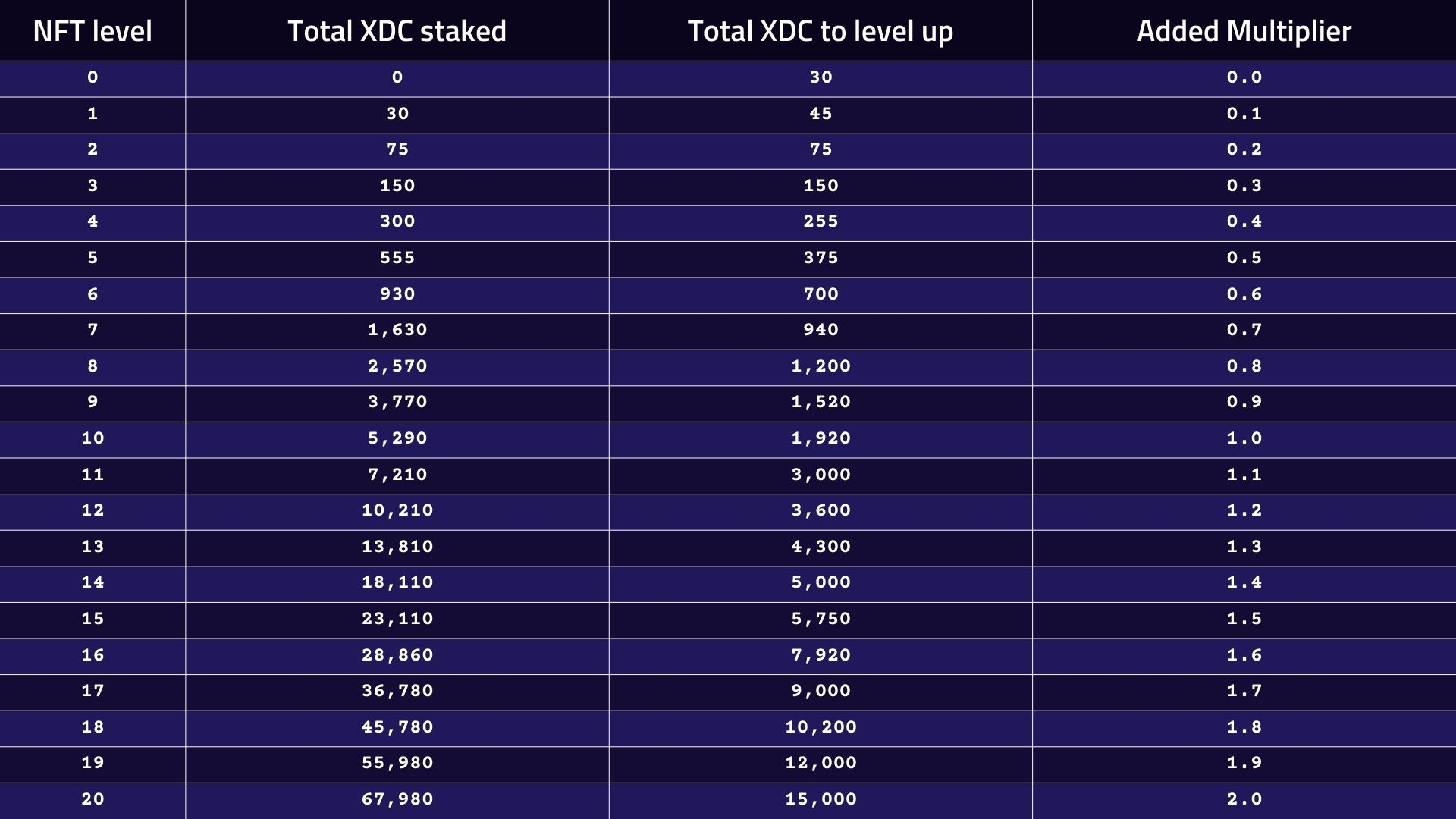Screen dimensions: 1456x819
Task: Select the NFT level 20 cell
Action: tap(93, 799)
